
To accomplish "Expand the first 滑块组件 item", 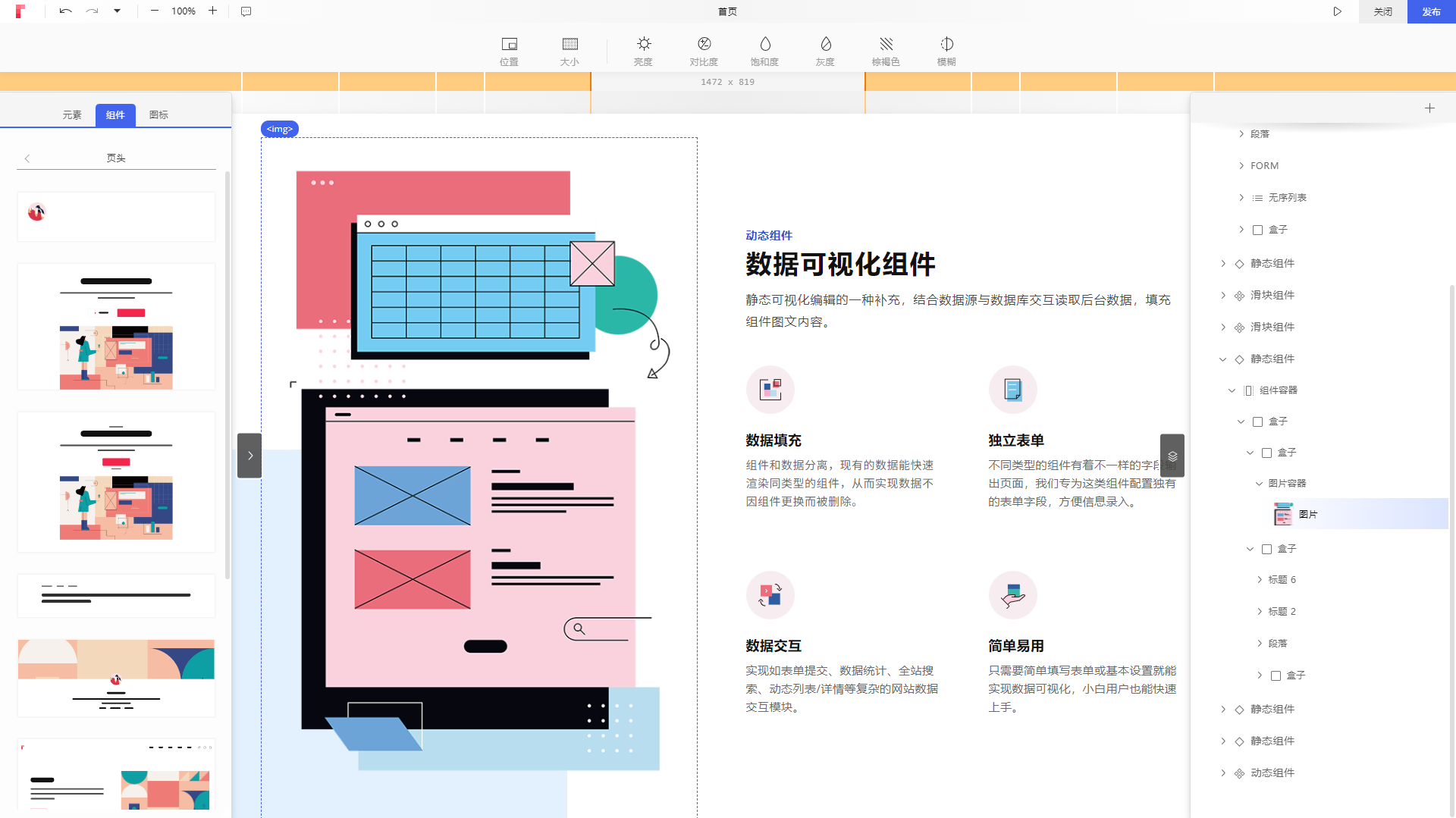I will click(x=1223, y=295).
